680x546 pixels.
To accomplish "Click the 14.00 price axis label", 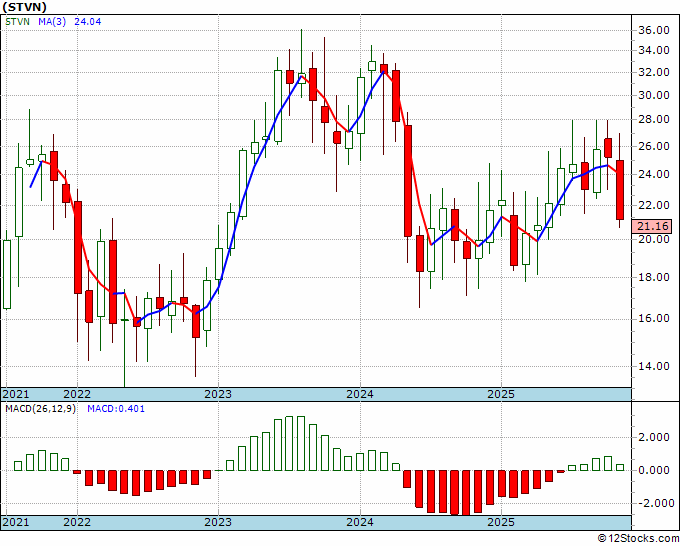I will coord(654,366).
